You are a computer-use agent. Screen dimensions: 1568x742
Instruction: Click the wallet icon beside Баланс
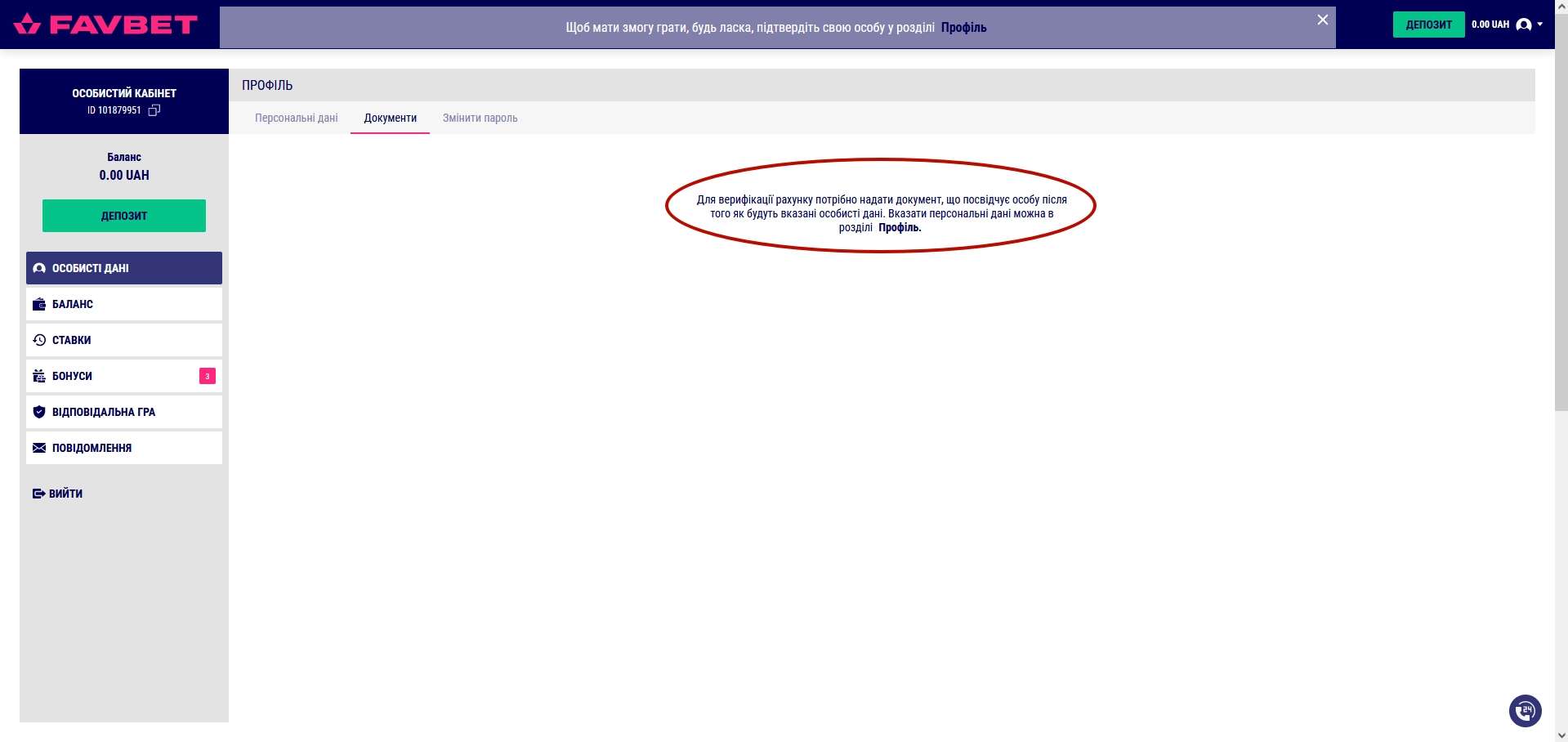coord(38,304)
